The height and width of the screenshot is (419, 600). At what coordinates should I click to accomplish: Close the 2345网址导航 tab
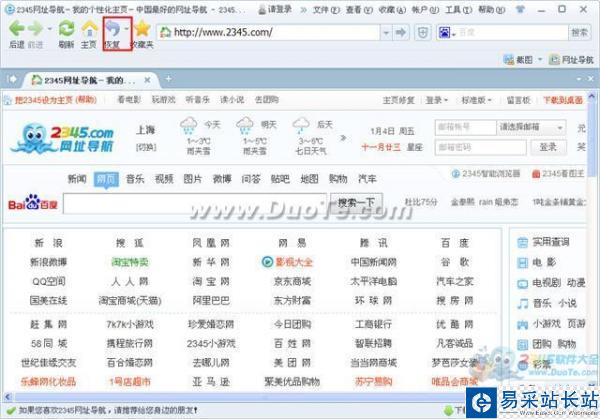pyautogui.click(x=147, y=80)
